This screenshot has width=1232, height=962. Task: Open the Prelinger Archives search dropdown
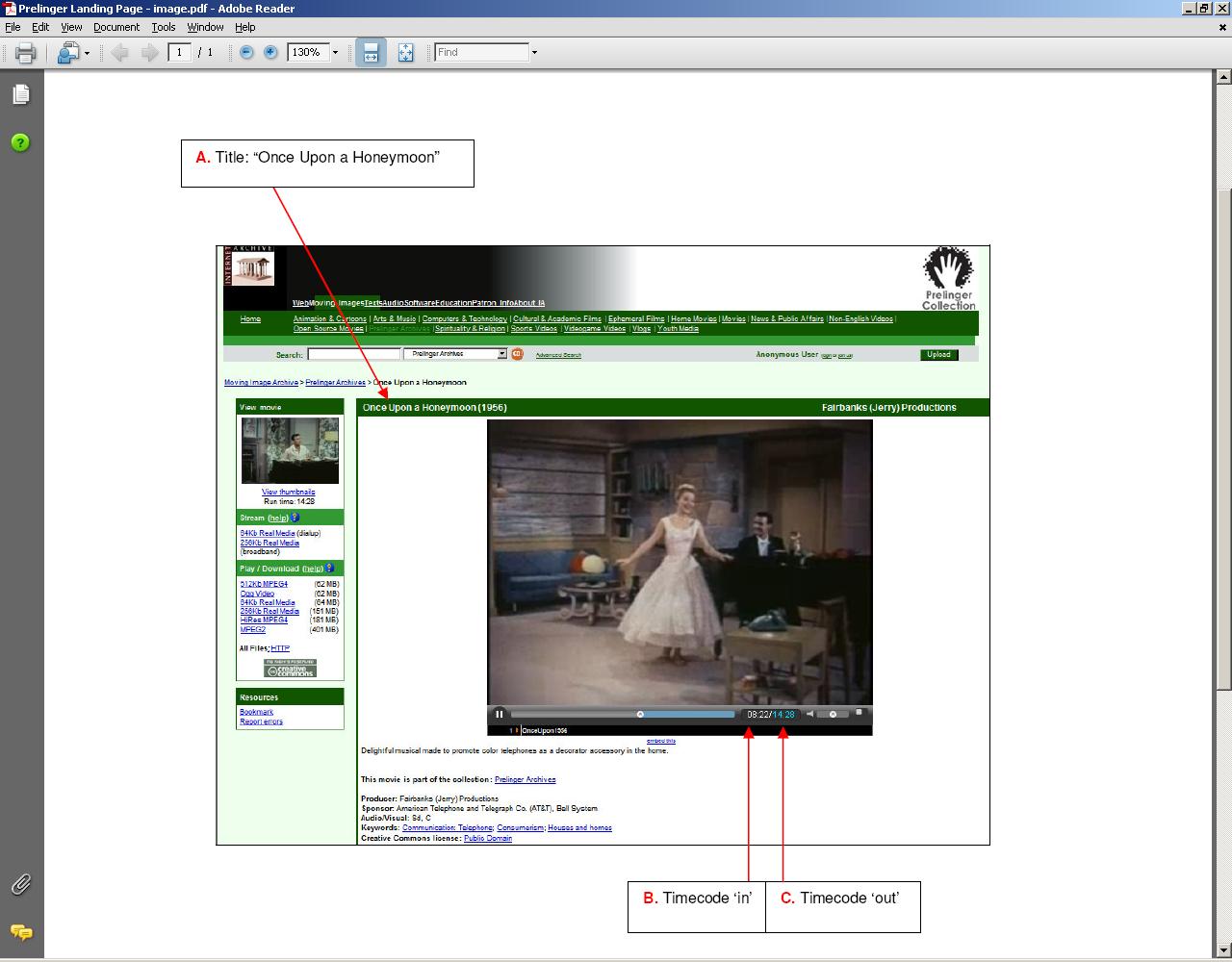[455, 354]
